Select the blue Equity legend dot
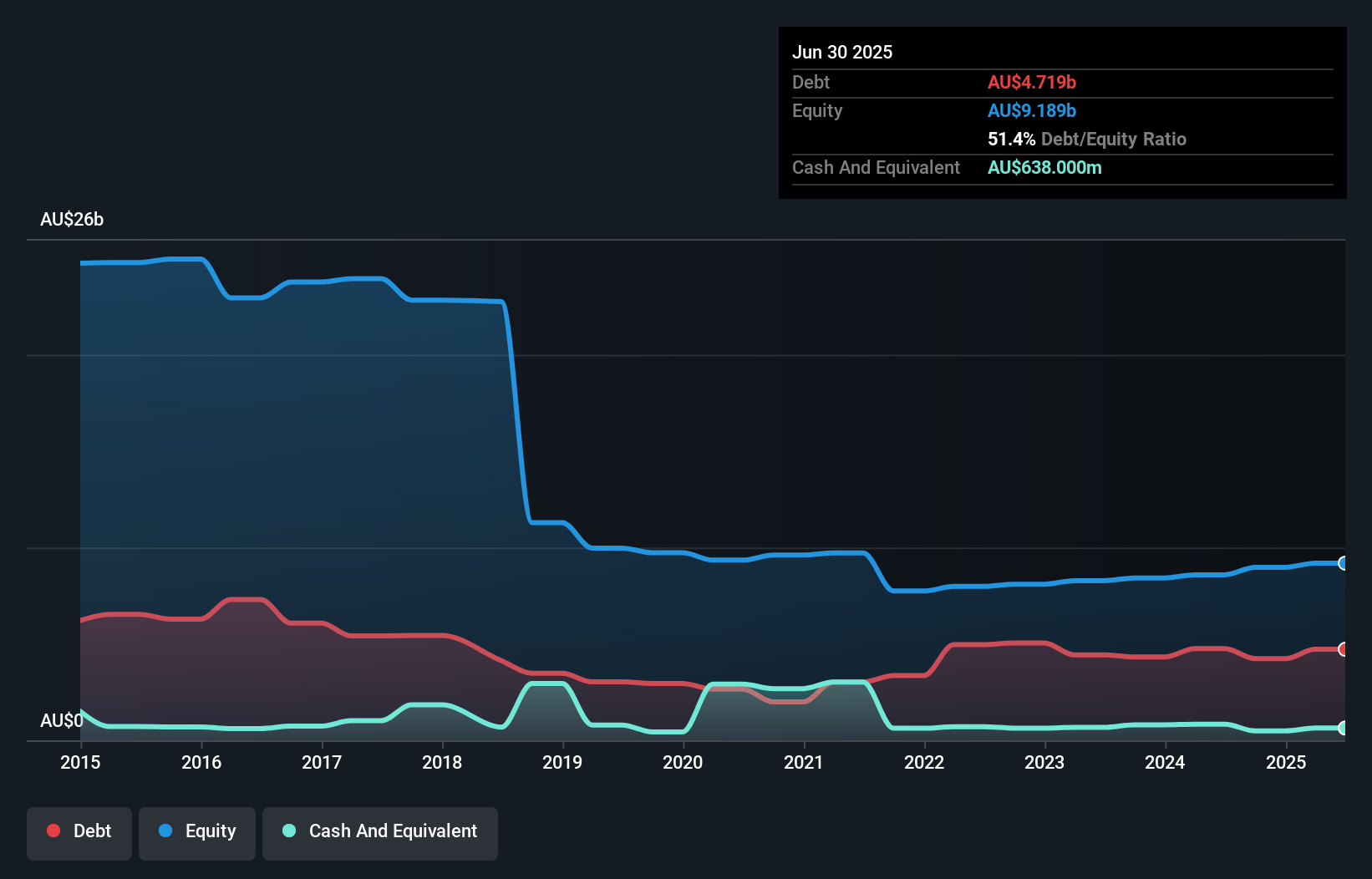The width and height of the screenshot is (1372, 879). [168, 831]
